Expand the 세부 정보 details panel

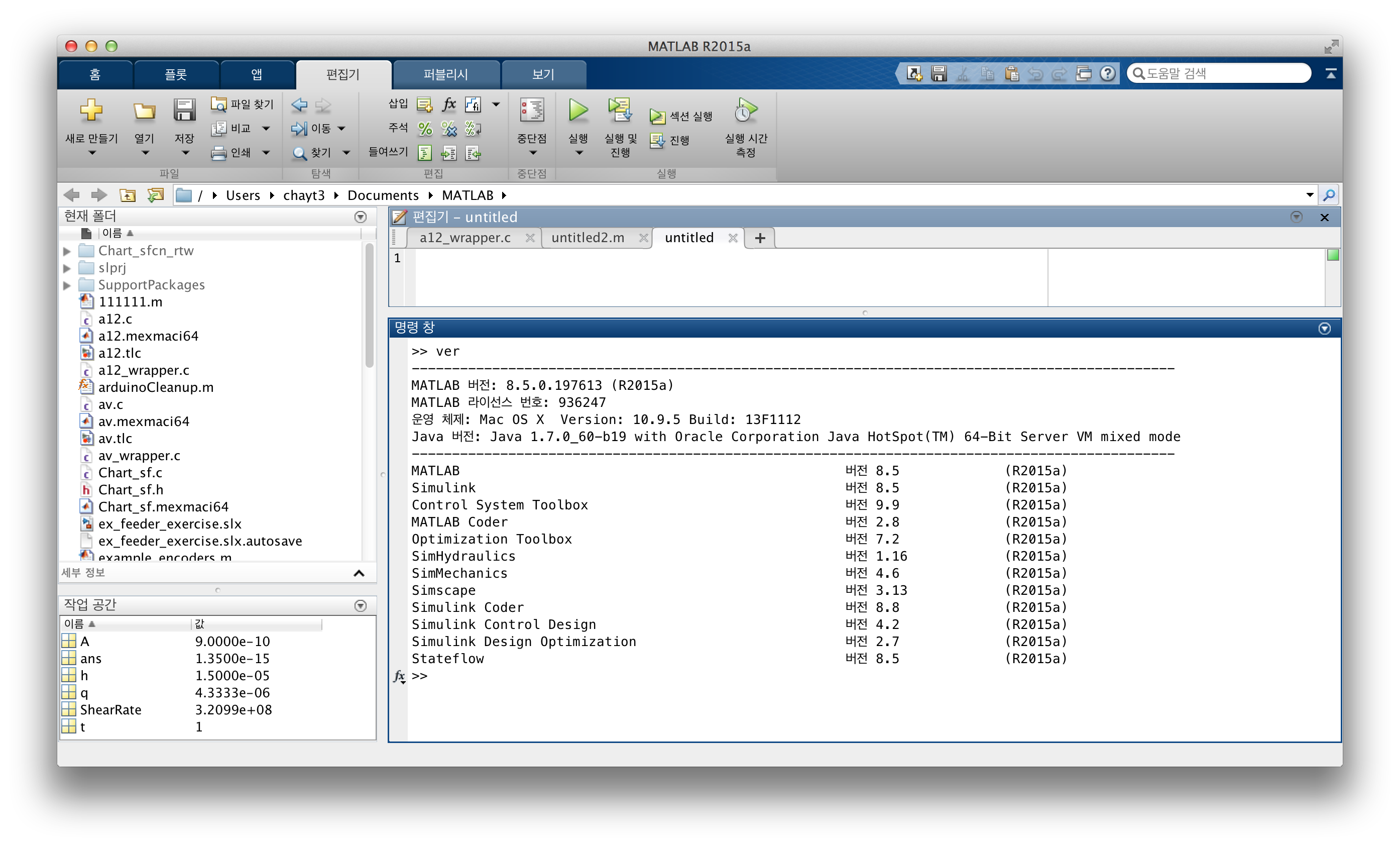(359, 573)
